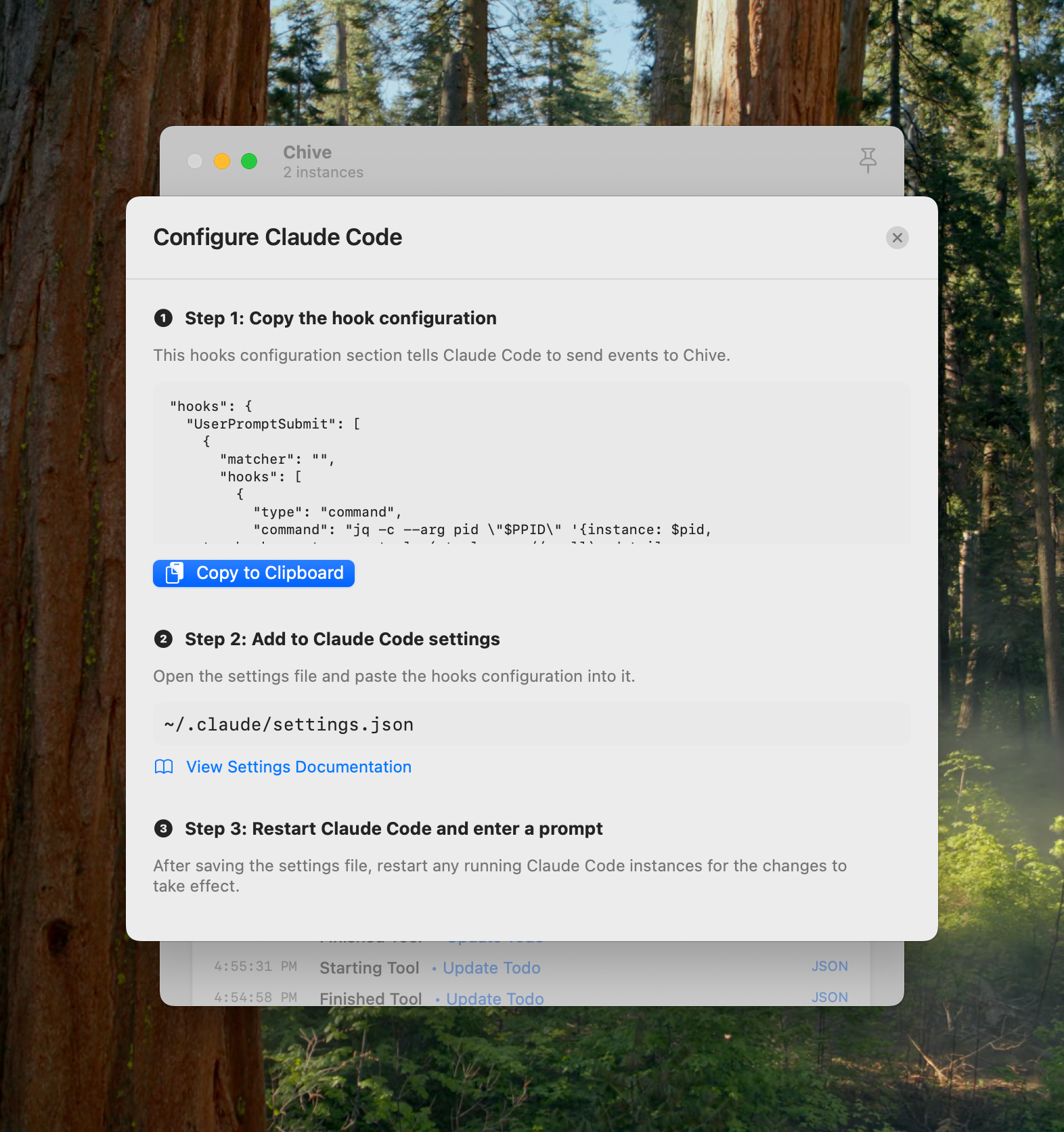Screen dimensions: 1064x1132
Task: Click the "2 instances" subtitle in Chive
Action: (x=324, y=173)
